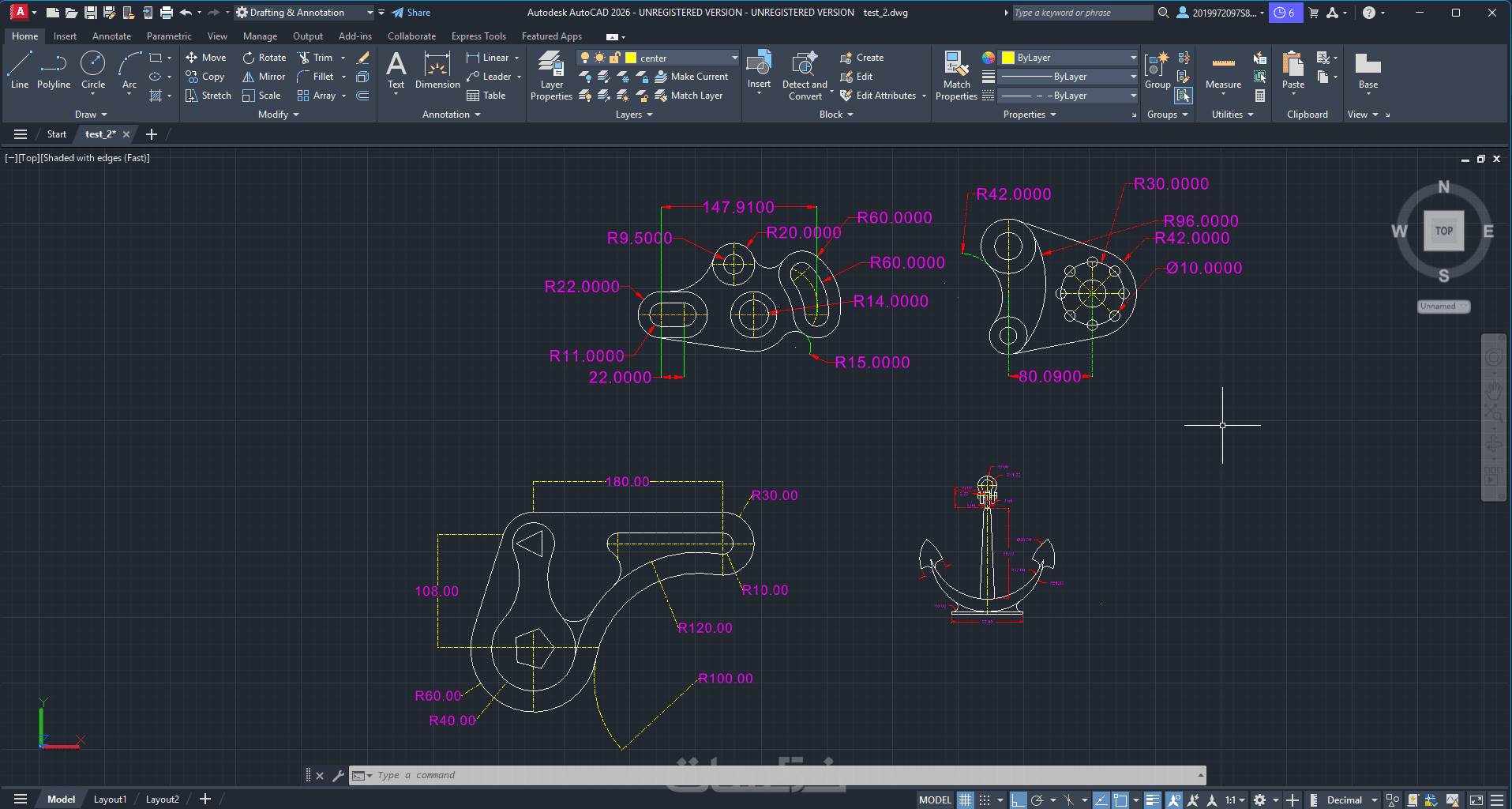Toggle isometric drafting mode
1512x809 pixels.
tap(1068, 800)
